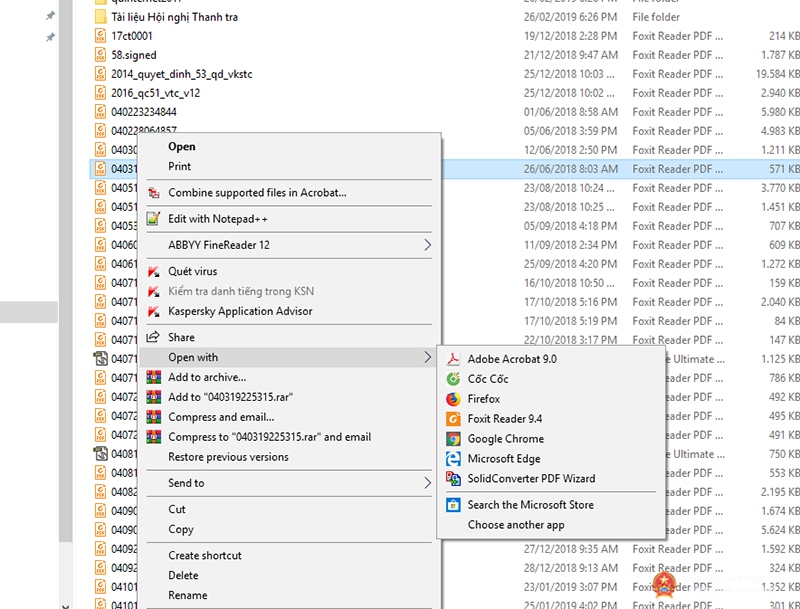The height and width of the screenshot is (609, 800).
Task: Choose Open in the context menu
Action: coord(289,146)
